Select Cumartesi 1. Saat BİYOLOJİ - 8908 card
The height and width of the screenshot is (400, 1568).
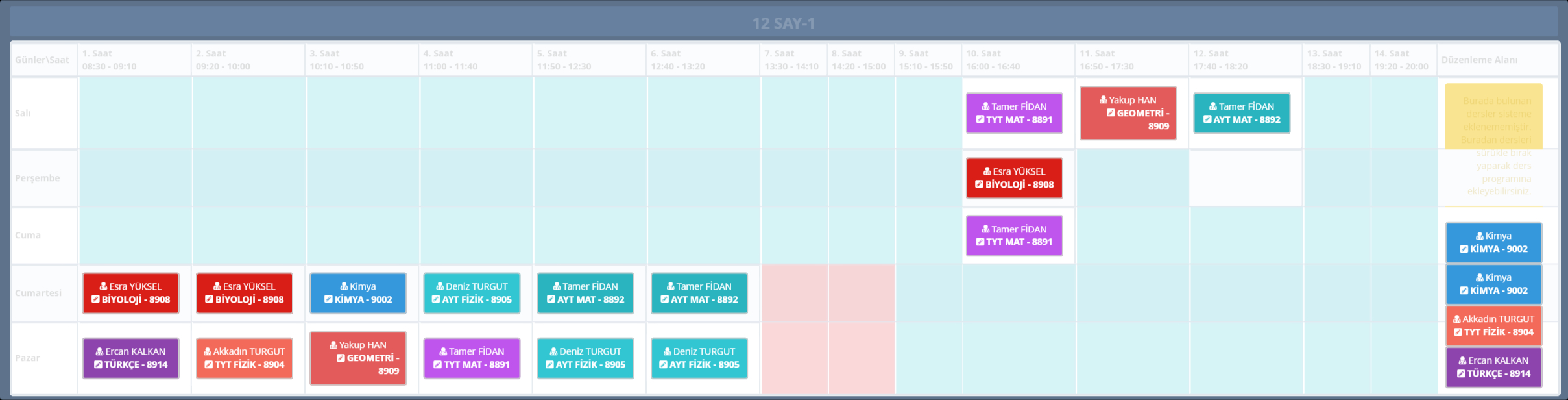[x=131, y=293]
